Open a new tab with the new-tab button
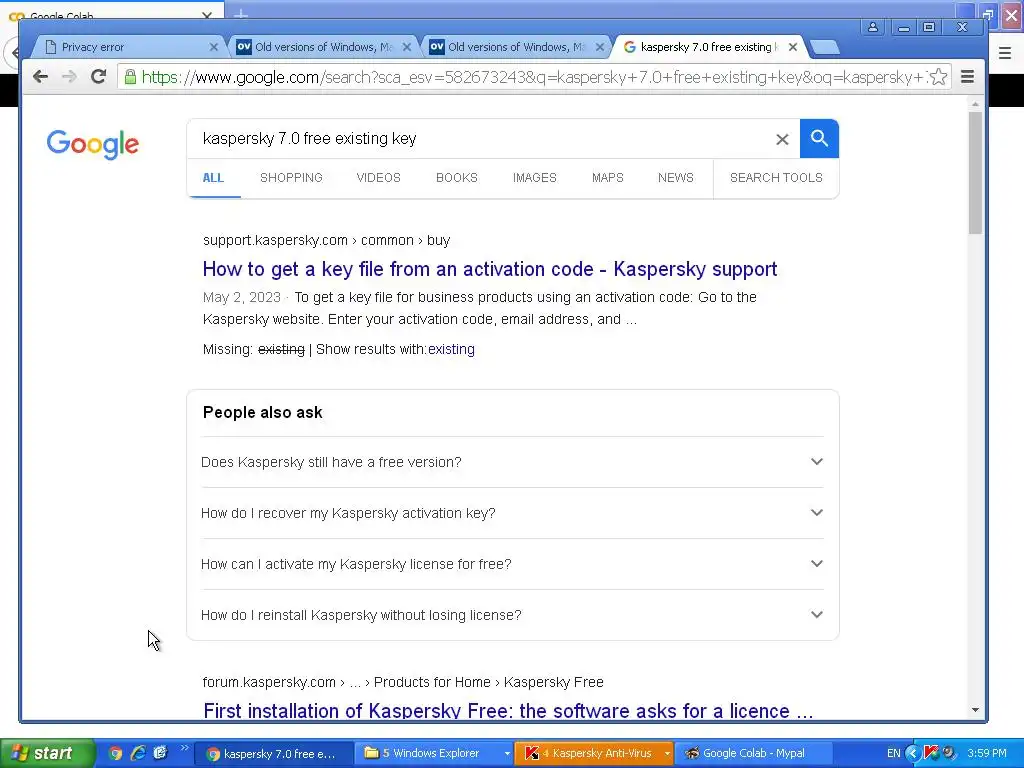 tap(825, 47)
